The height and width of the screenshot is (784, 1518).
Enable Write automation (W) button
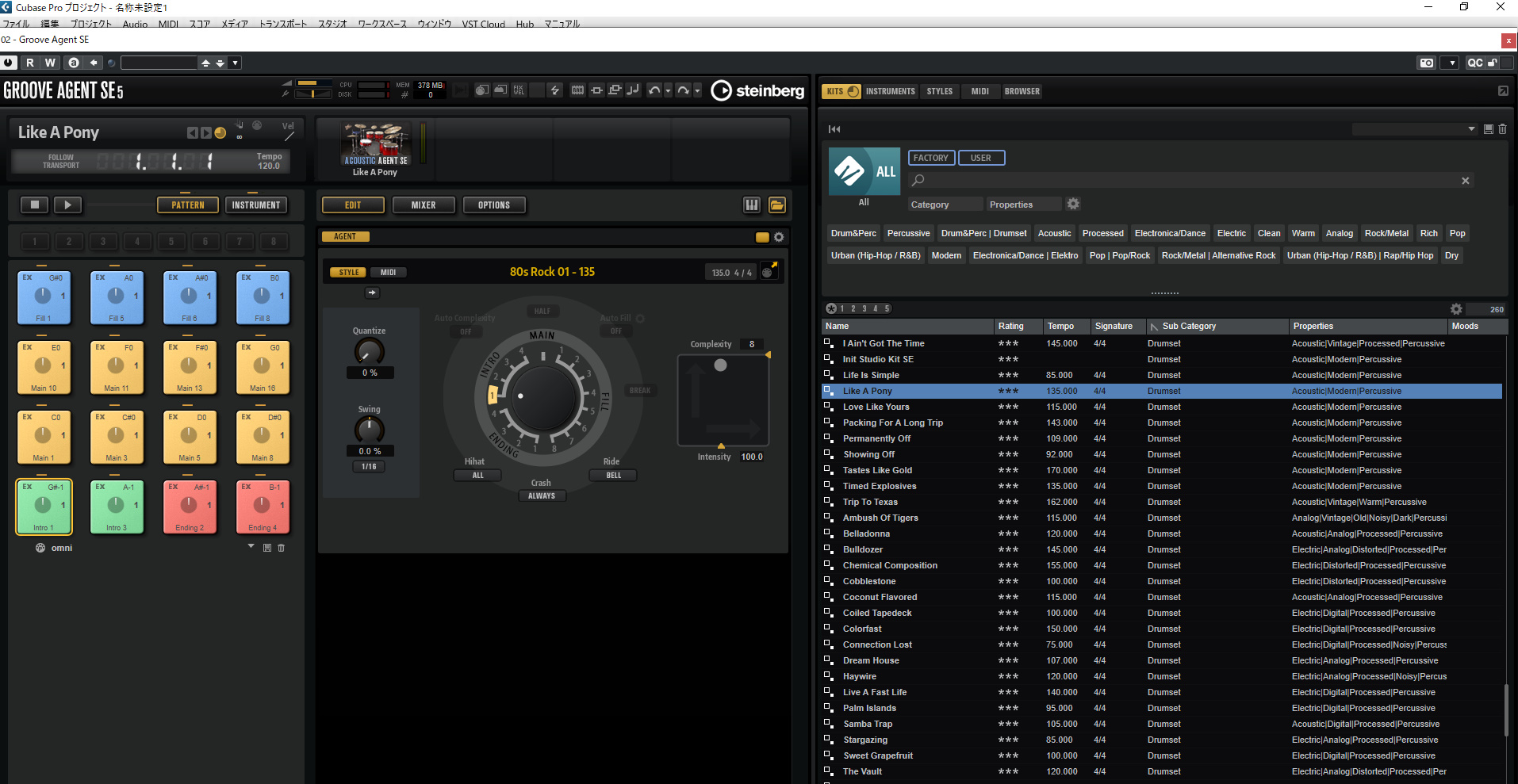[50, 63]
